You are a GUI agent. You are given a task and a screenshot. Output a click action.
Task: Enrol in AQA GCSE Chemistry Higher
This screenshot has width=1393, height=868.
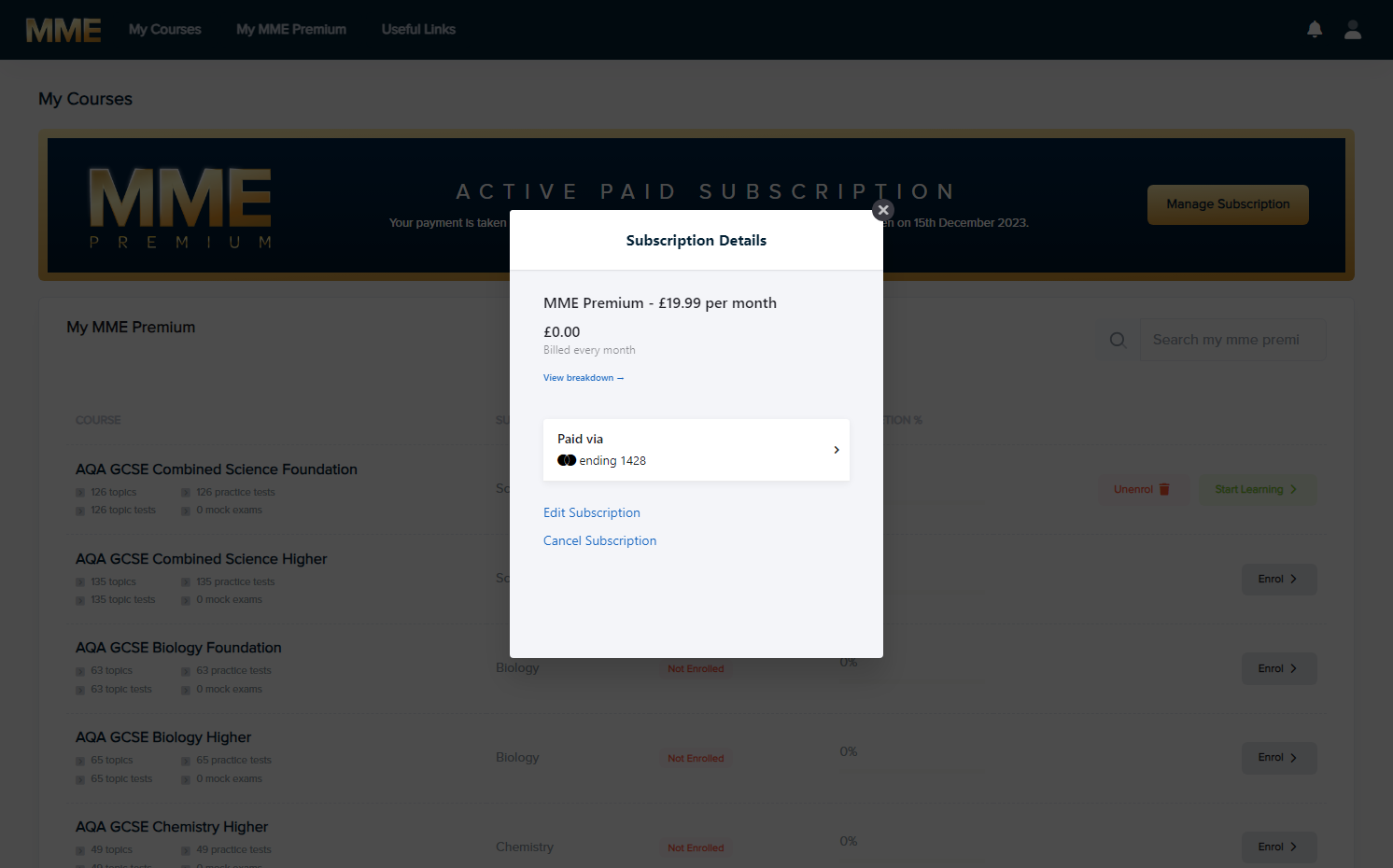[x=1279, y=847]
